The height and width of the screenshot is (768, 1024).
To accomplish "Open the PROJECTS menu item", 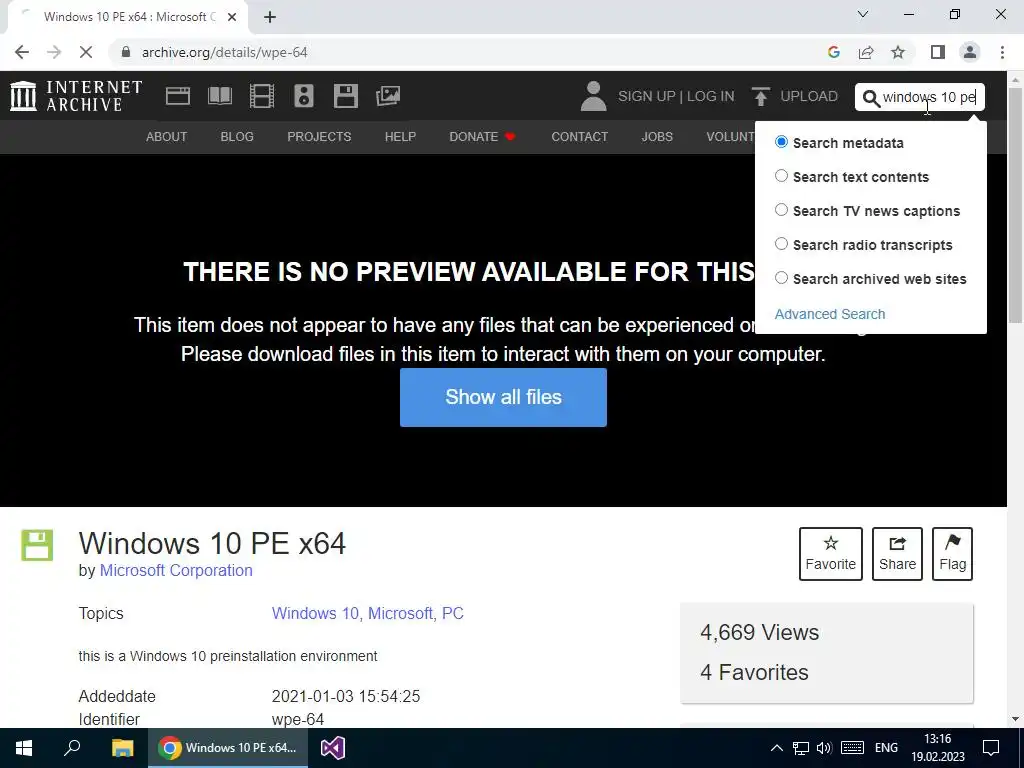I will (x=319, y=136).
